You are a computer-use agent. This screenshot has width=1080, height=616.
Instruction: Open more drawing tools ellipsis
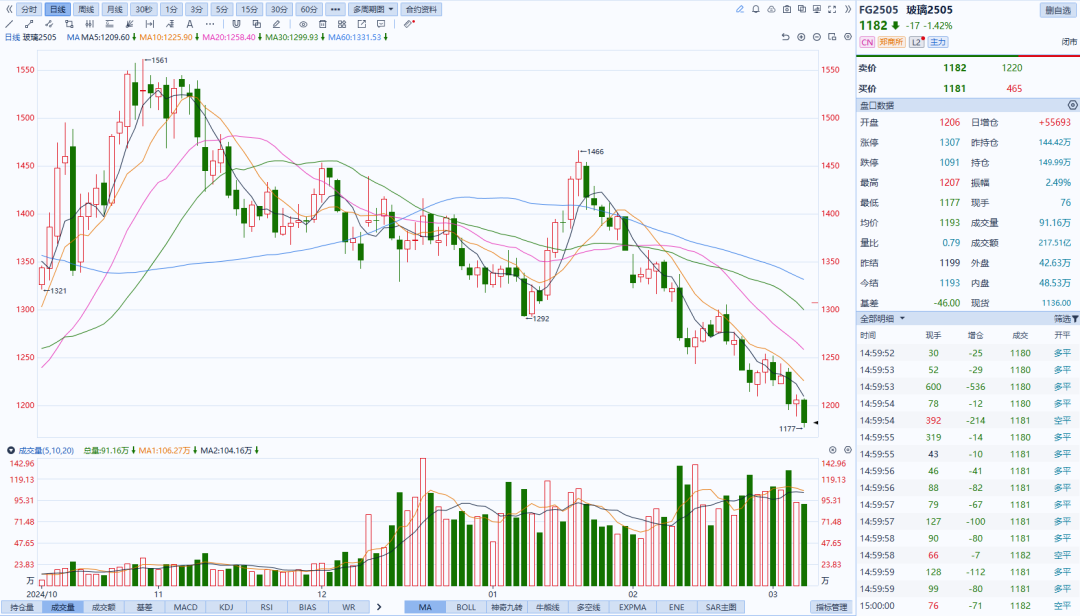(210, 24)
